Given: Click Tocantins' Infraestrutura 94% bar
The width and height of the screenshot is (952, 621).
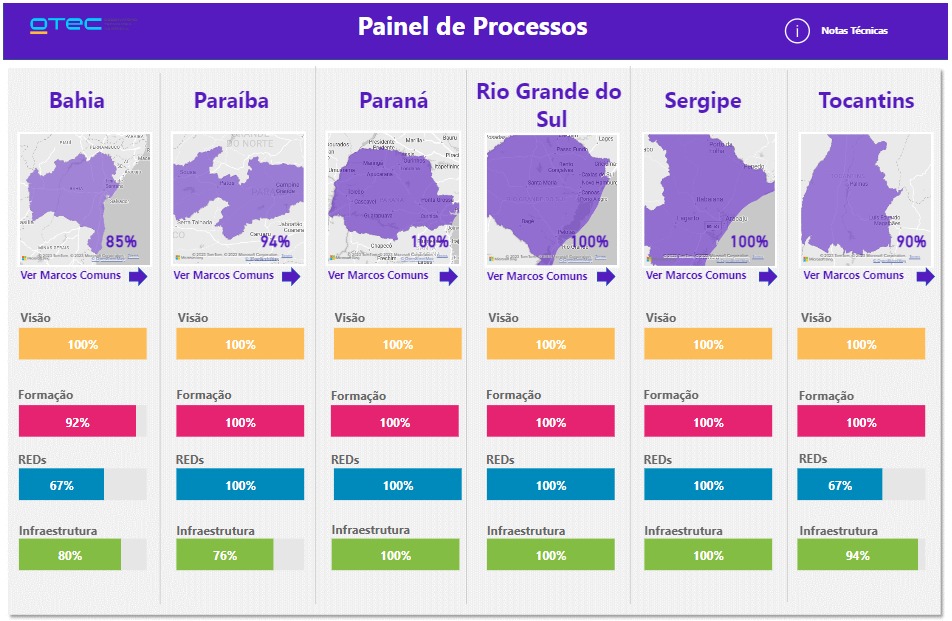Looking at the screenshot, I should point(861,555).
